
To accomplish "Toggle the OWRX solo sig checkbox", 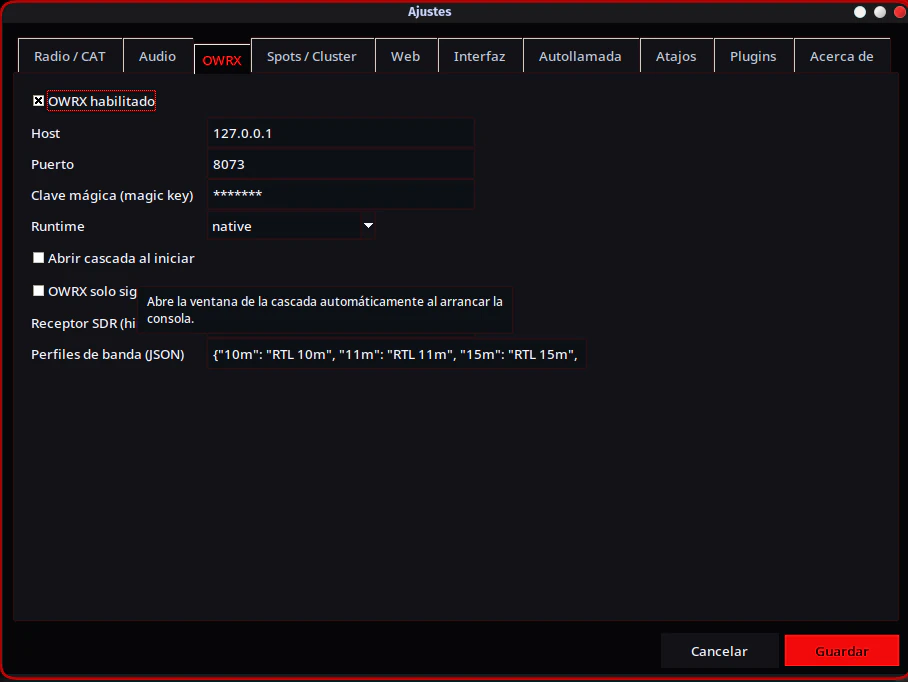I will (38, 291).
